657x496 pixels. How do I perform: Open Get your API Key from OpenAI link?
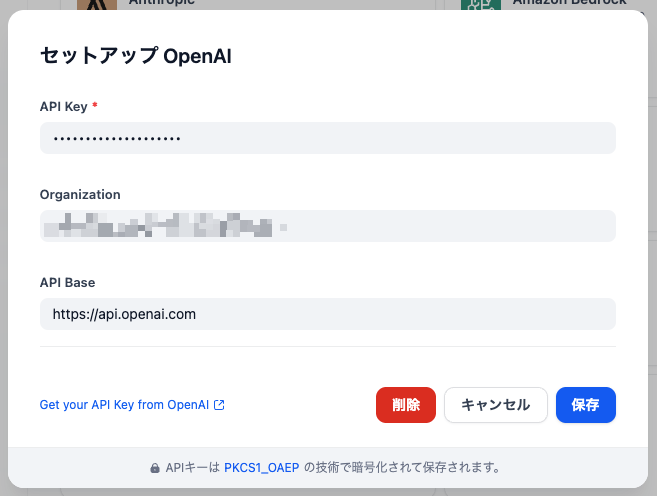(x=132, y=405)
